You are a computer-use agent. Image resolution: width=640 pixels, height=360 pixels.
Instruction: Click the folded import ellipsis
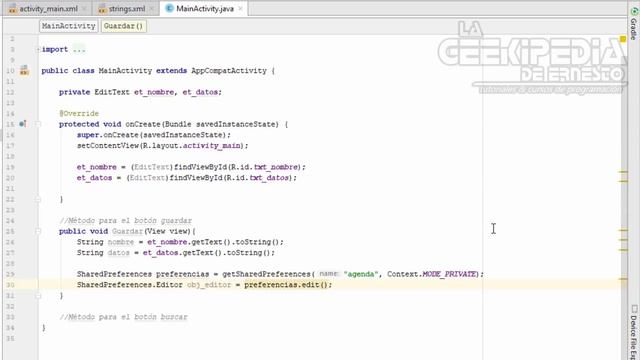point(79,49)
